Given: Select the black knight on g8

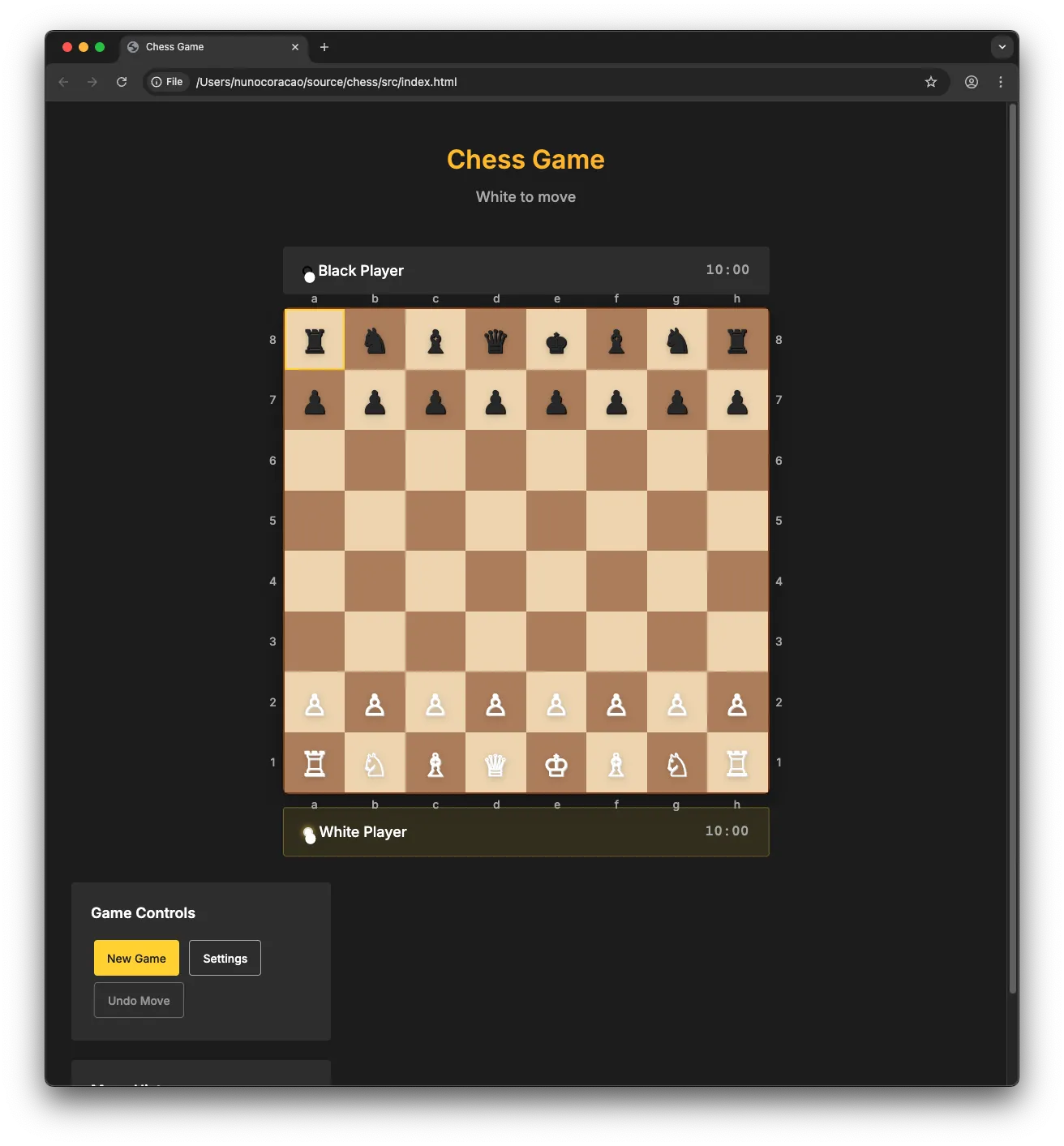Looking at the screenshot, I should [676, 340].
